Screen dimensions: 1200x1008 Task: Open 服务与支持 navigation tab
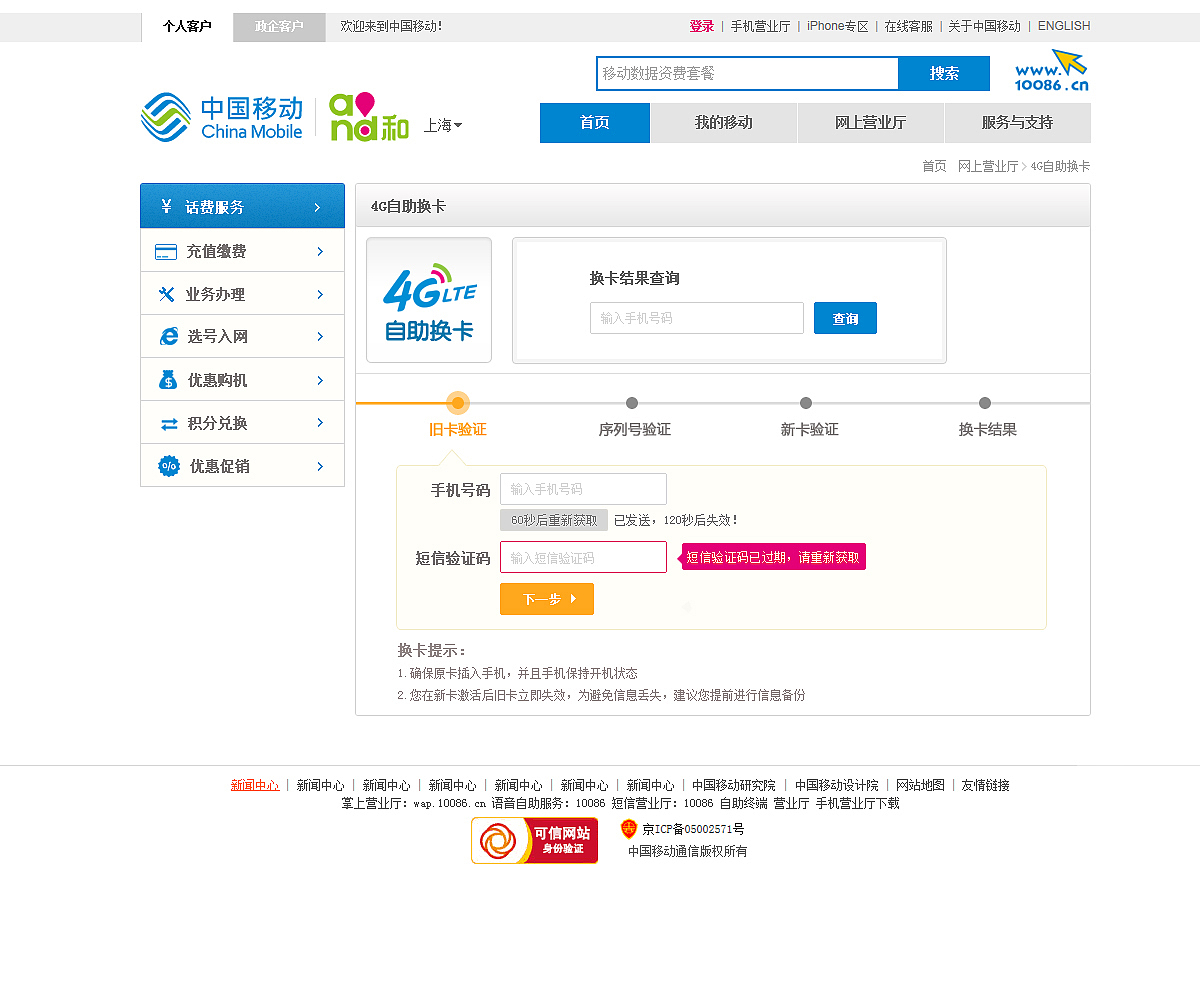(1018, 123)
